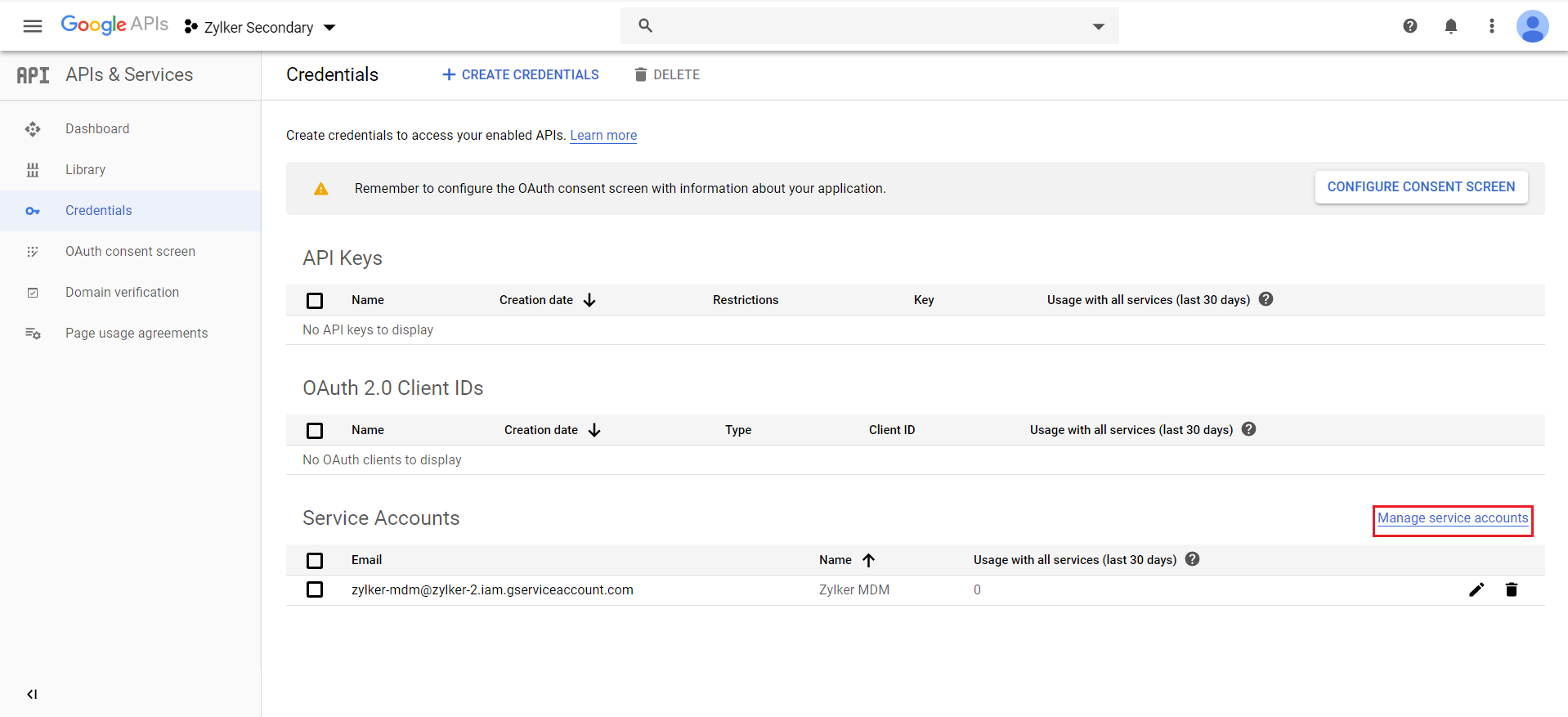Sort API Keys by creation date
Viewport: 1568px width, 717px height.
[546, 300]
